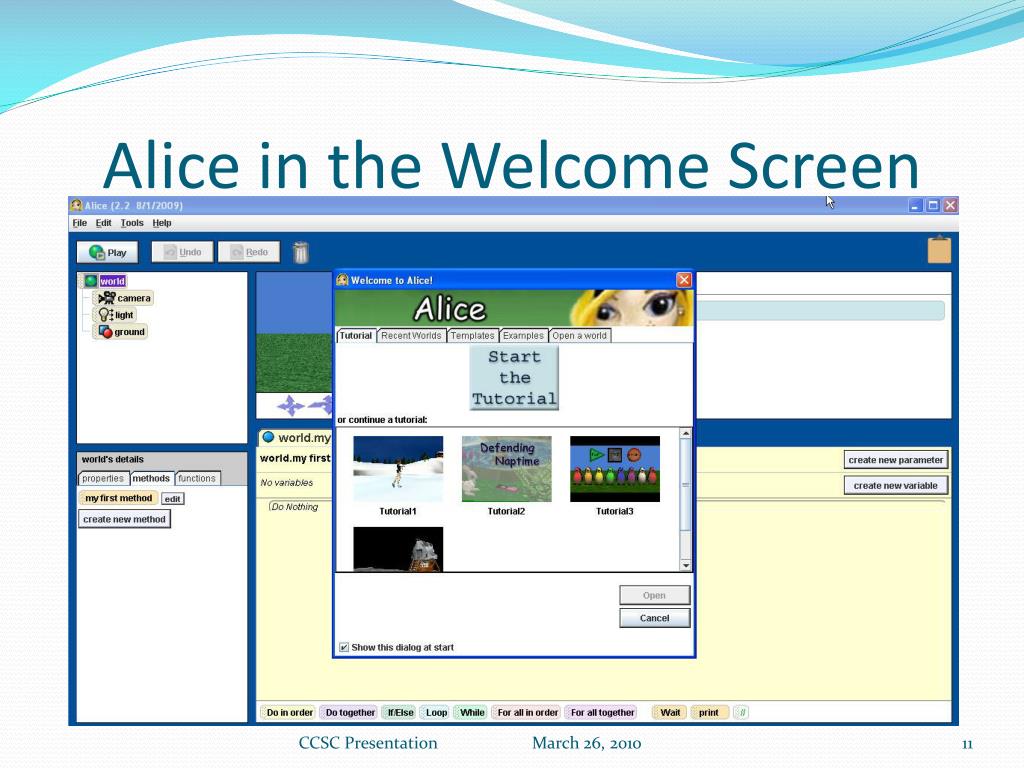Open the File menu
1024x768 pixels.
[x=80, y=223]
